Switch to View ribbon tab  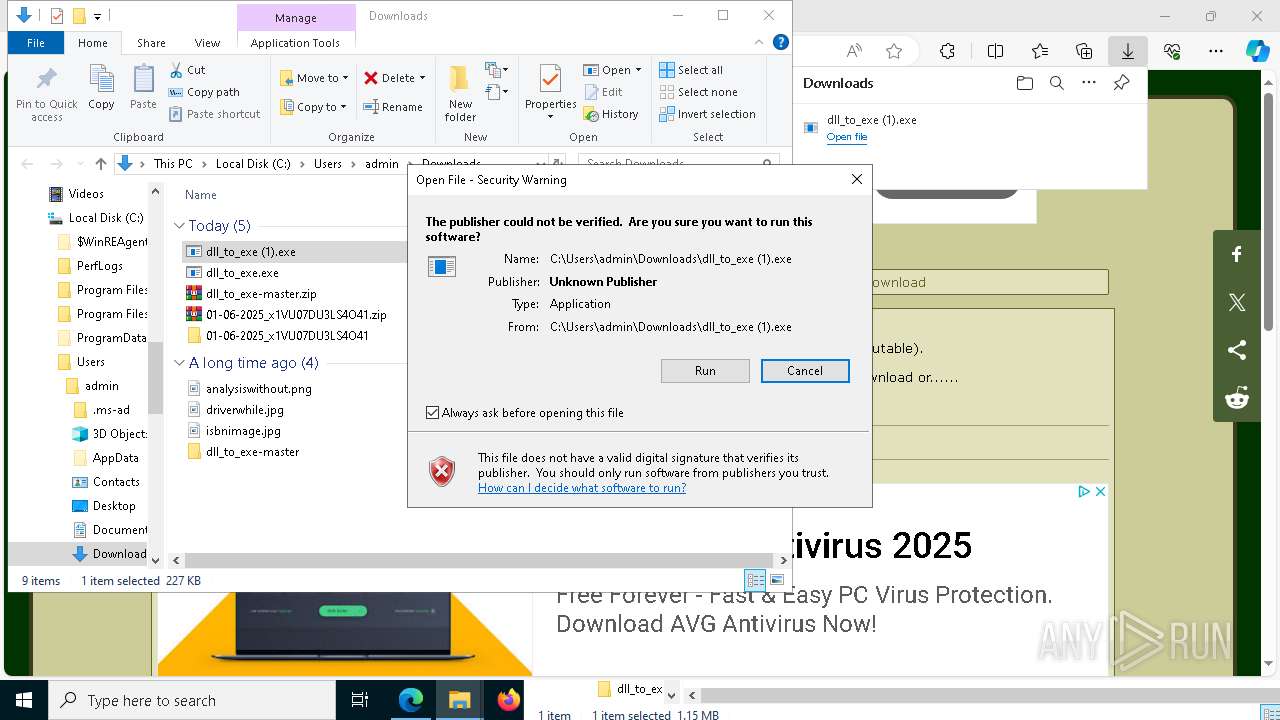[207, 43]
